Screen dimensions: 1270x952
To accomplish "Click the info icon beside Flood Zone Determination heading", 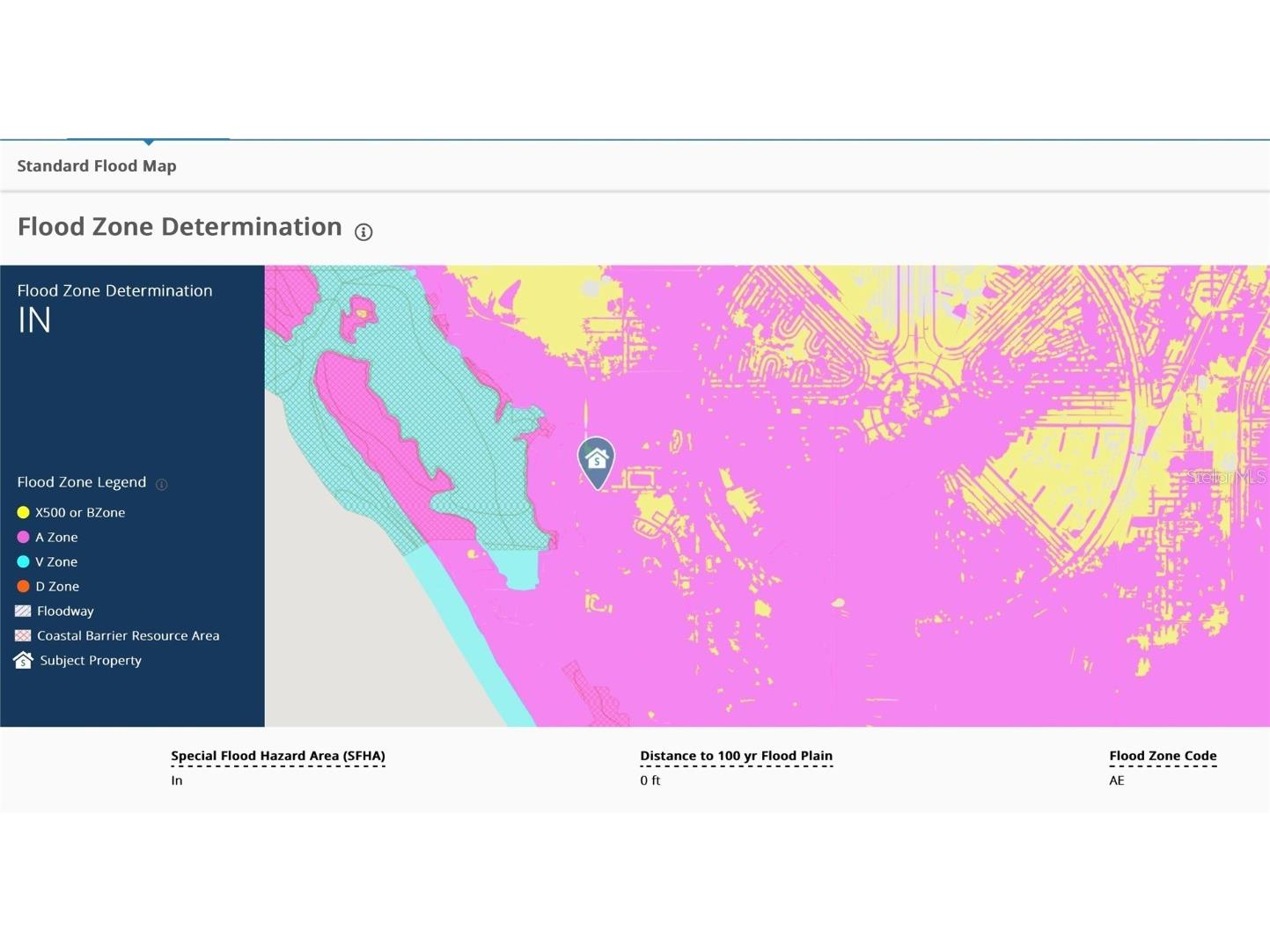I will coord(363,232).
